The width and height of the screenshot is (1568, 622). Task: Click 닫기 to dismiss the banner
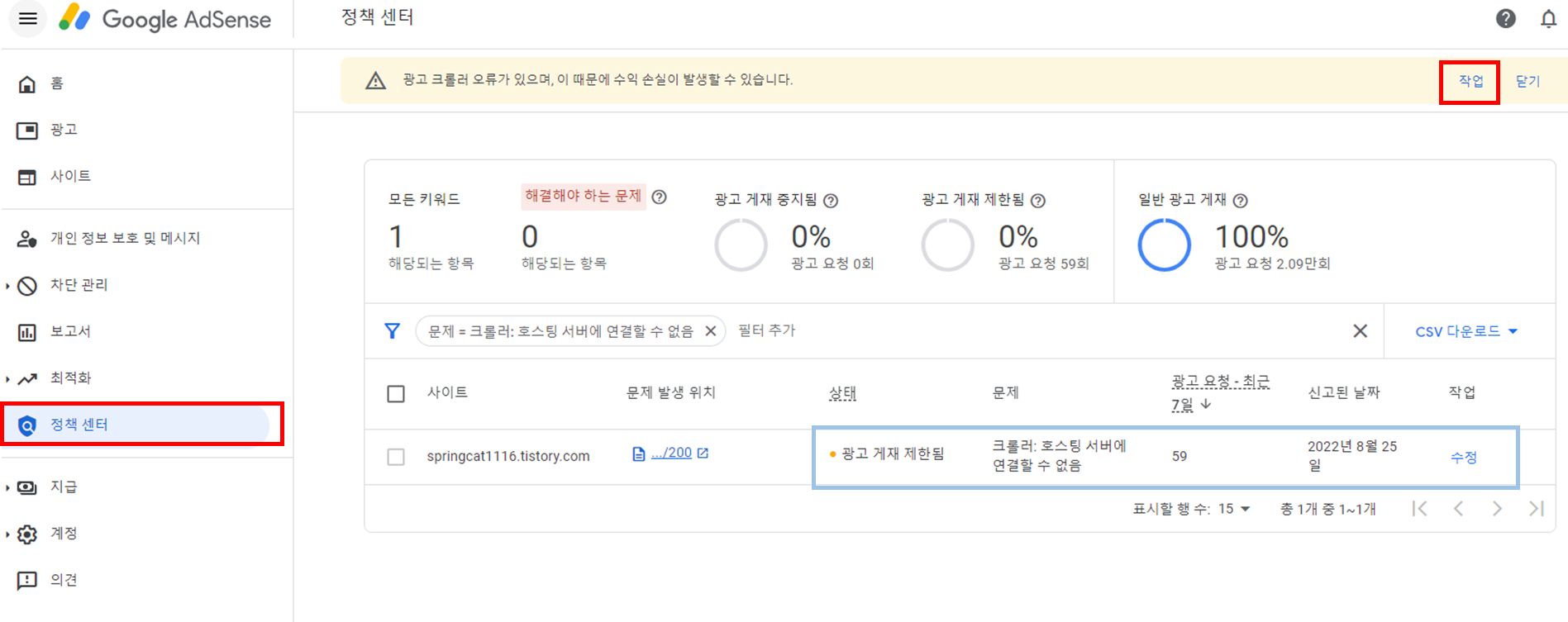pyautogui.click(x=1527, y=81)
